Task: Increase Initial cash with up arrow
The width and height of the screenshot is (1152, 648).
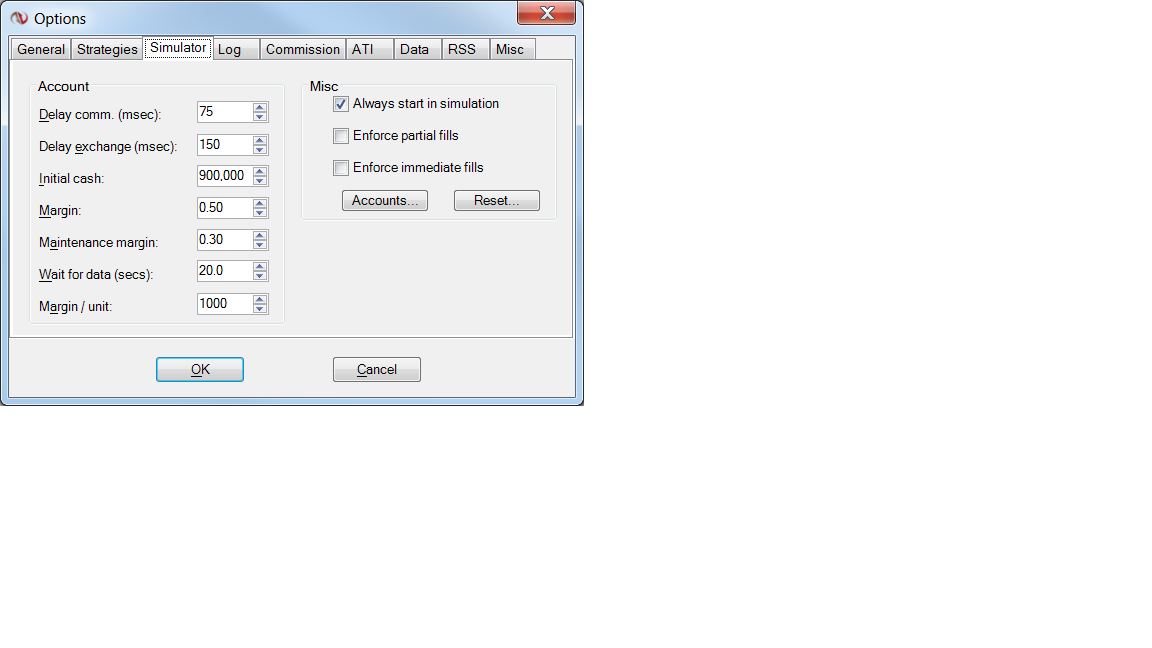Action: coord(259,171)
